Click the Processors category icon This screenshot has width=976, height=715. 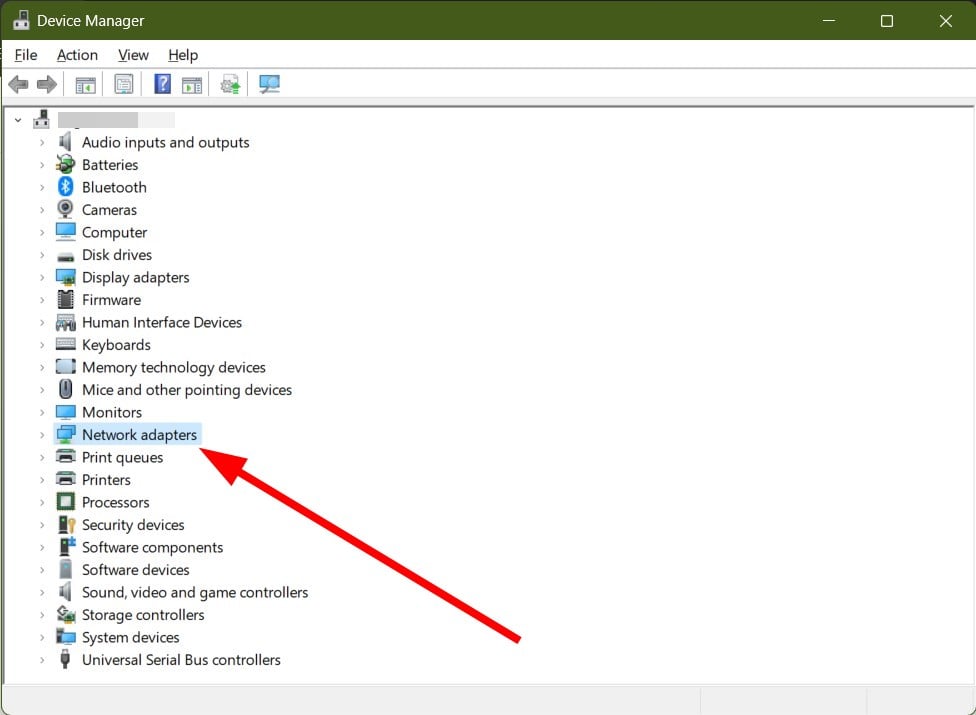pos(65,502)
